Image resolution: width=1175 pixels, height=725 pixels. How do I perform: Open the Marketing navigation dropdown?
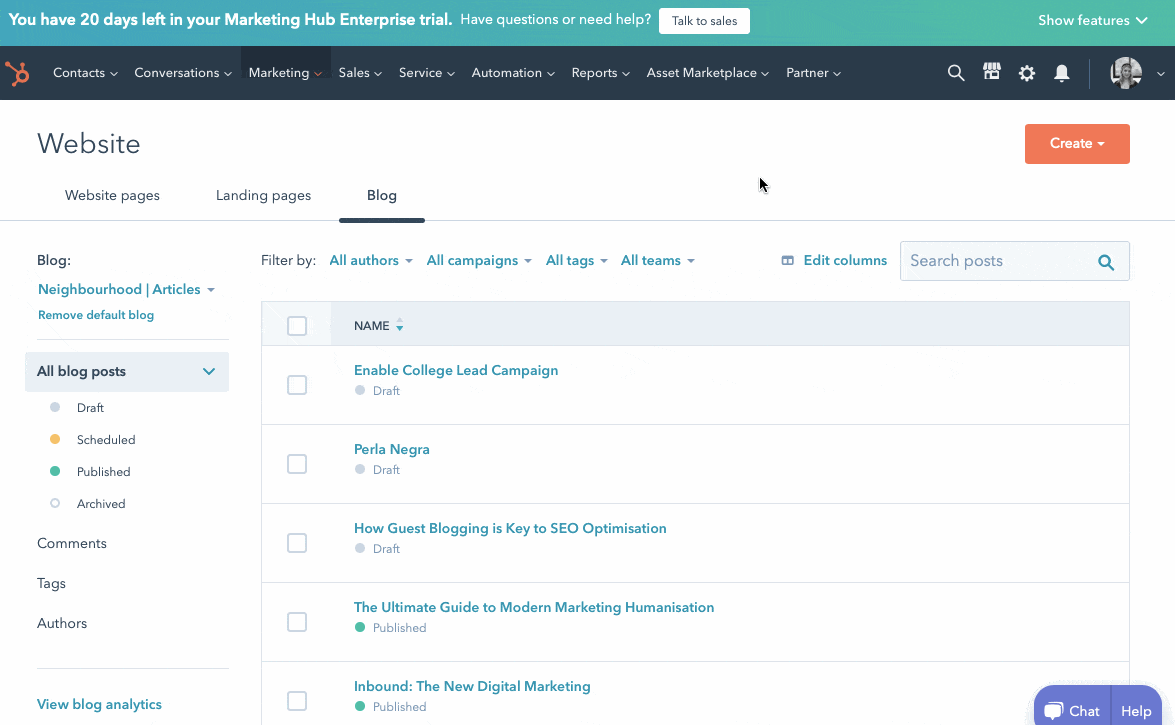[x=285, y=73]
